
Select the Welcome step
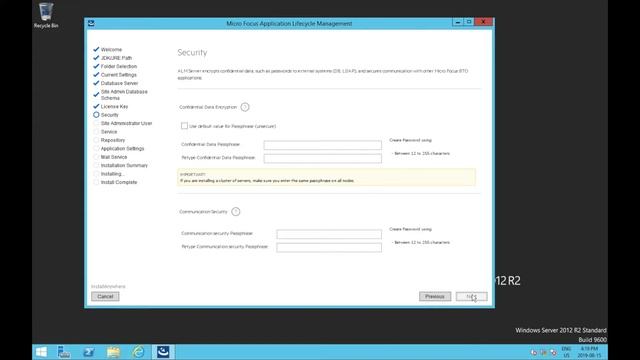(x=111, y=49)
